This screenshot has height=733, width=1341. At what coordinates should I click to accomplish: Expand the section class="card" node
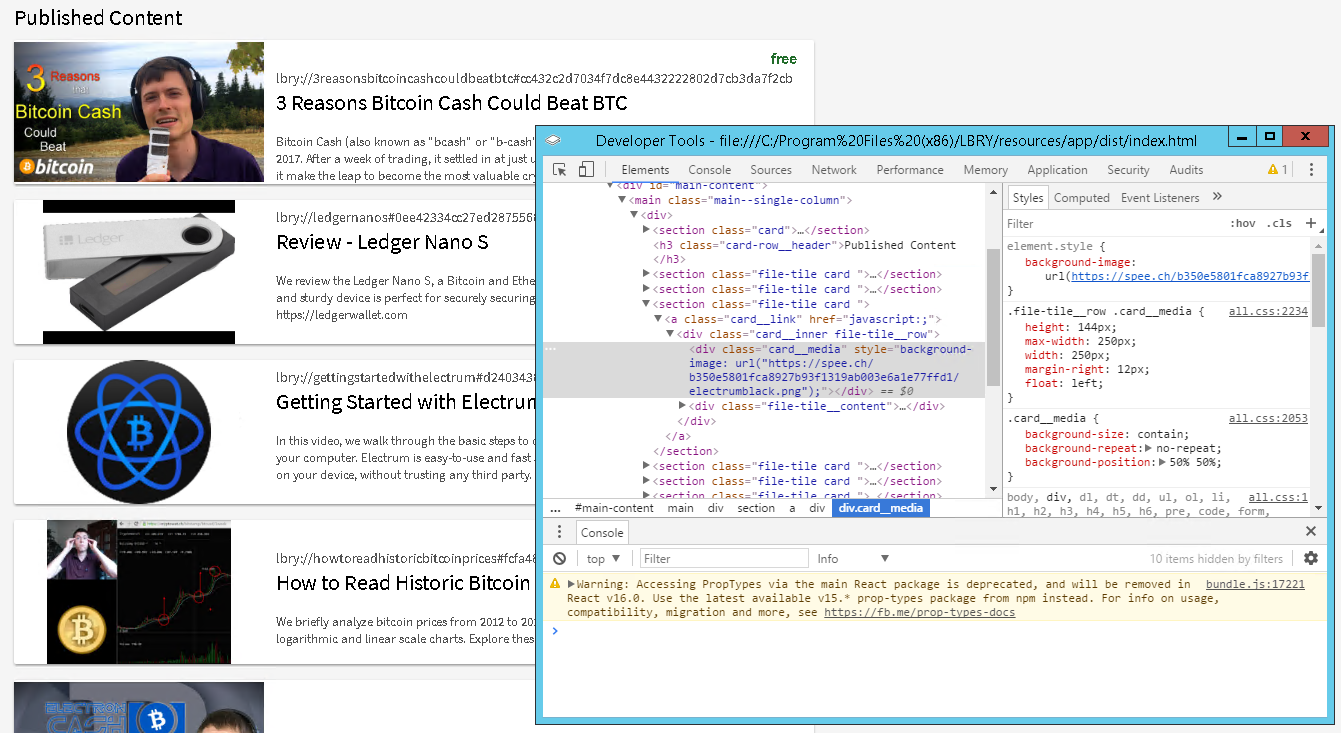coord(646,230)
